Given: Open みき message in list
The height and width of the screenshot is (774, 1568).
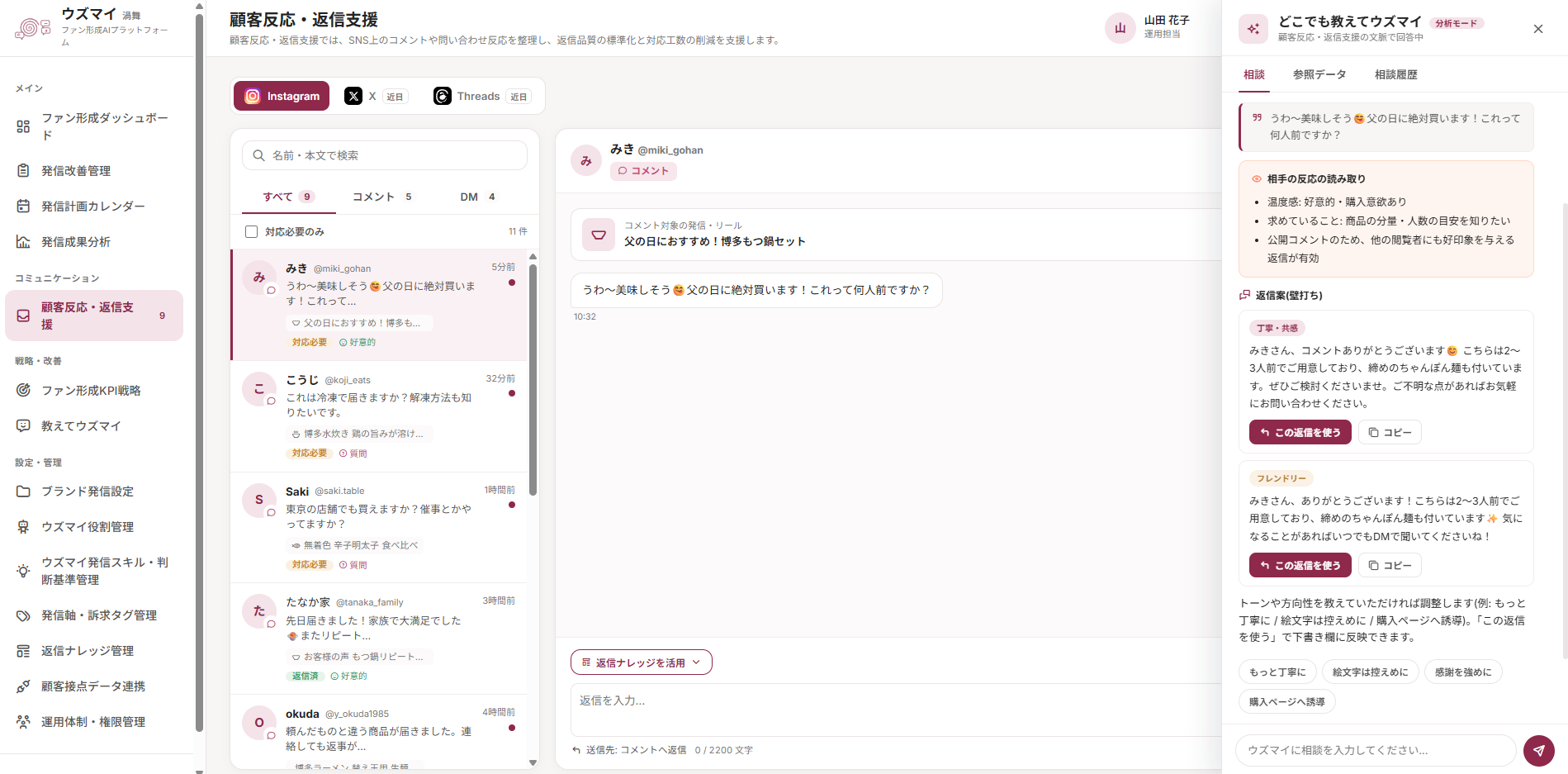Looking at the screenshot, I should click(379, 305).
